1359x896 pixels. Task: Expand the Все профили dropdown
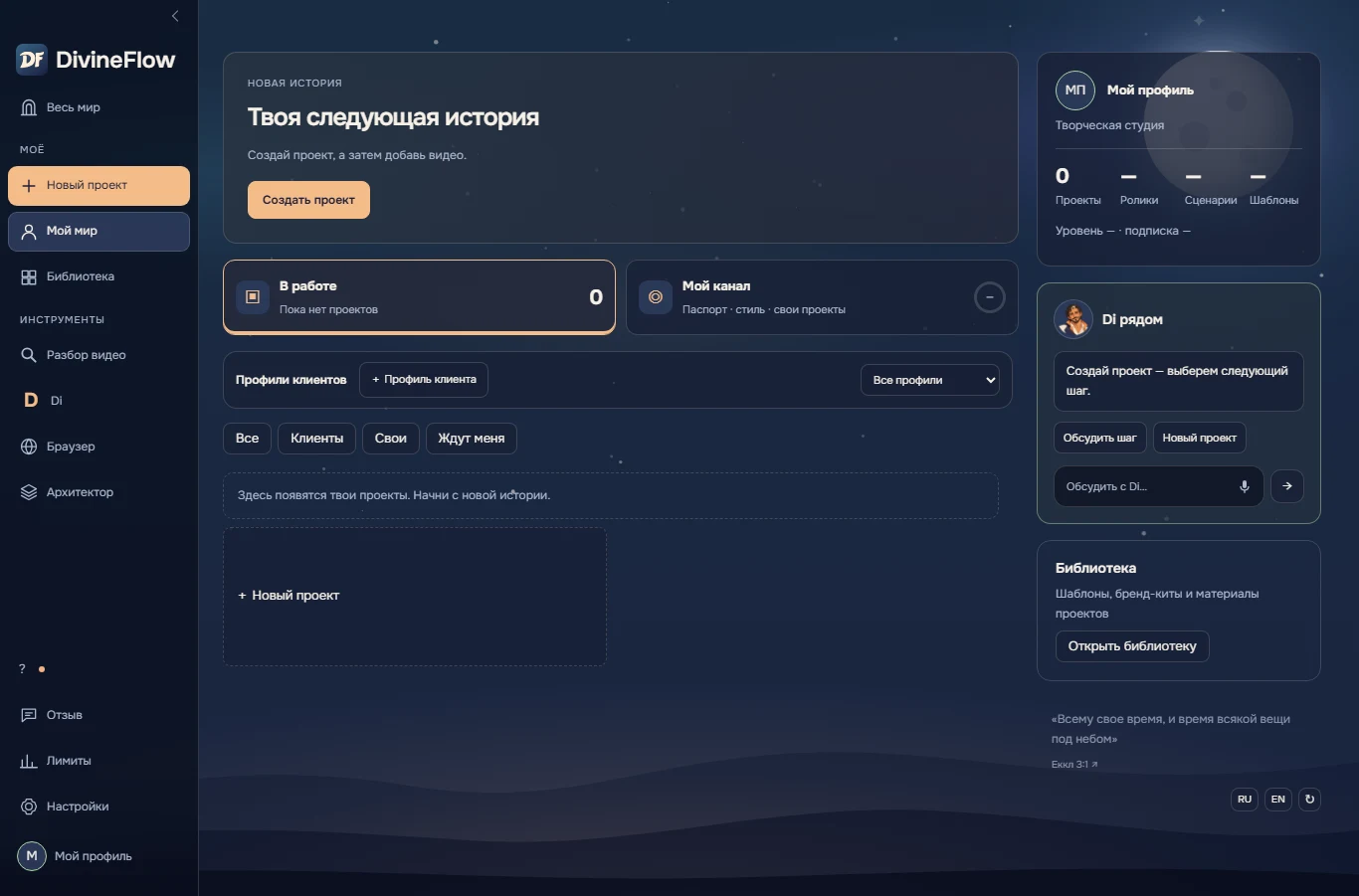pyautogui.click(x=930, y=380)
